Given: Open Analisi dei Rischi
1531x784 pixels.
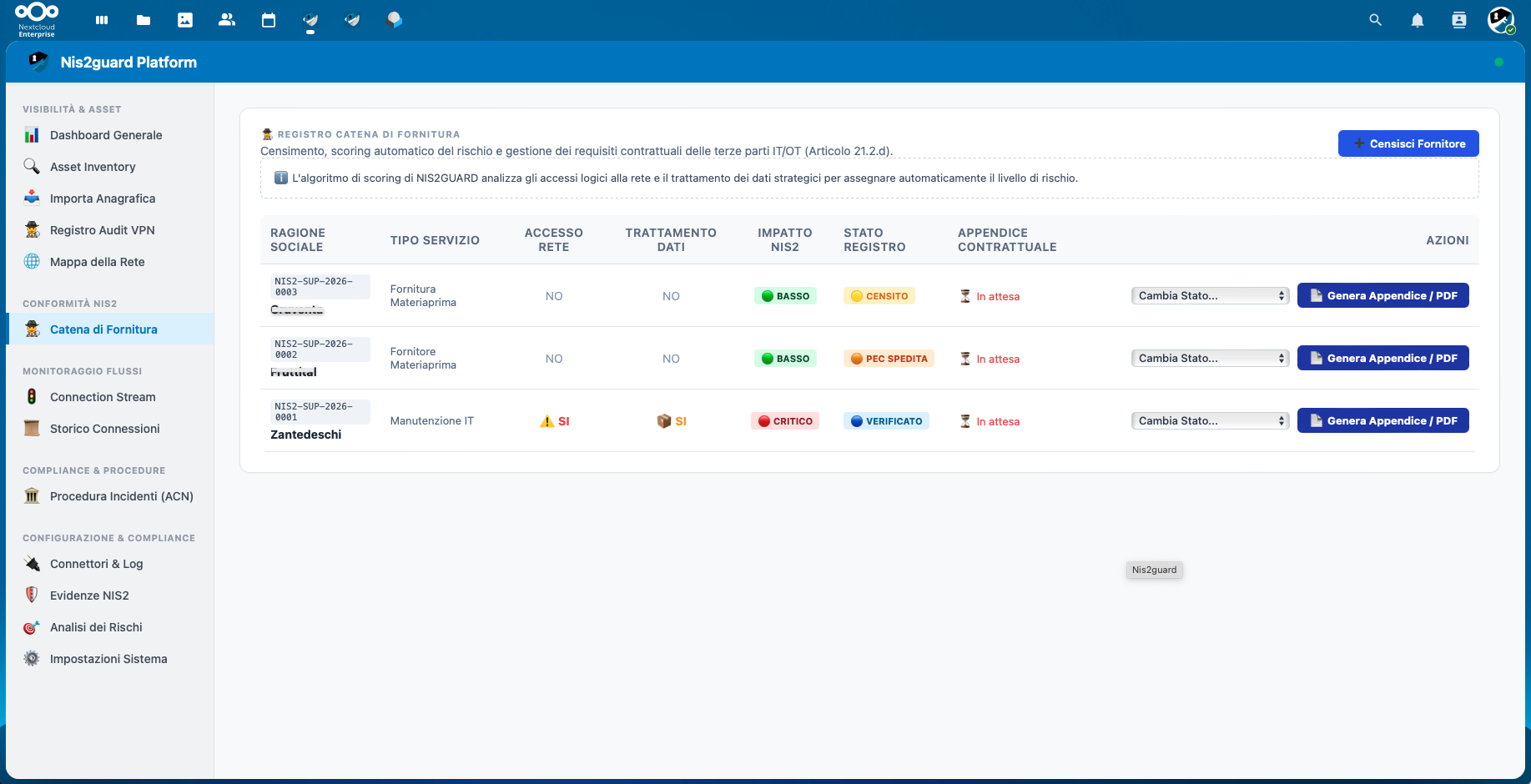Looking at the screenshot, I should point(109,627).
